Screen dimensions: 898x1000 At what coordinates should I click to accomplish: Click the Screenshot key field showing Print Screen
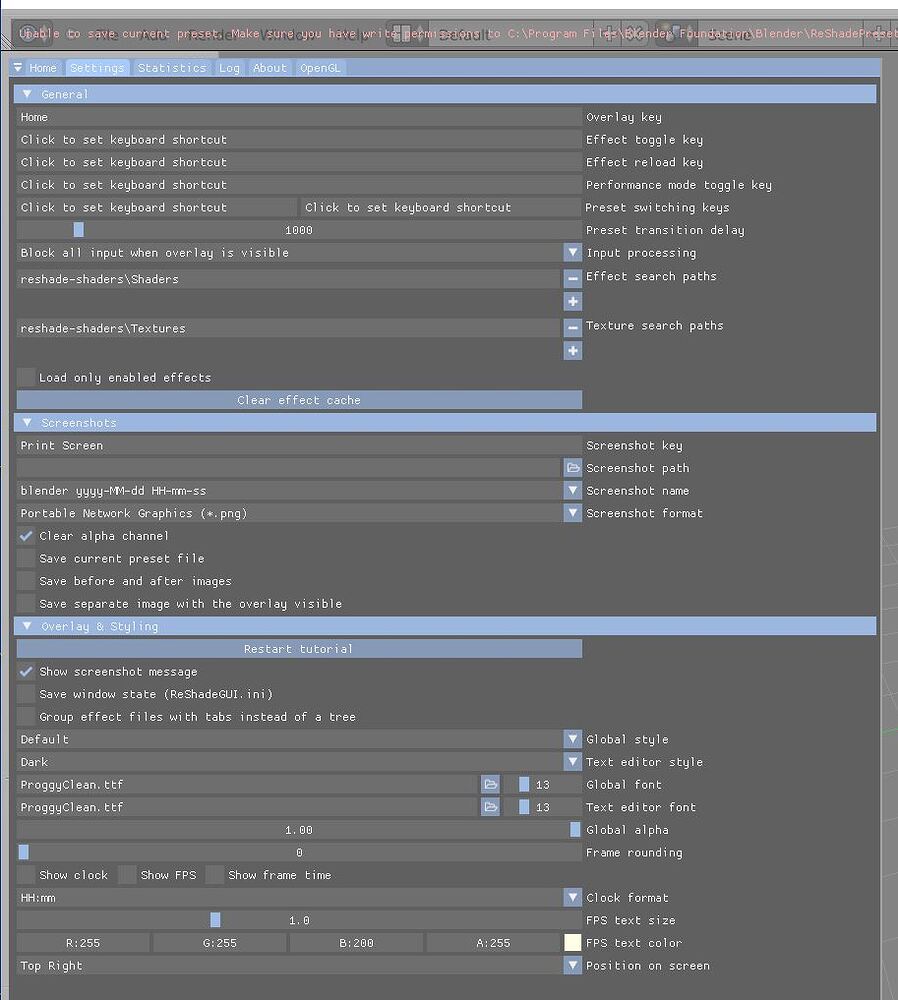299,445
